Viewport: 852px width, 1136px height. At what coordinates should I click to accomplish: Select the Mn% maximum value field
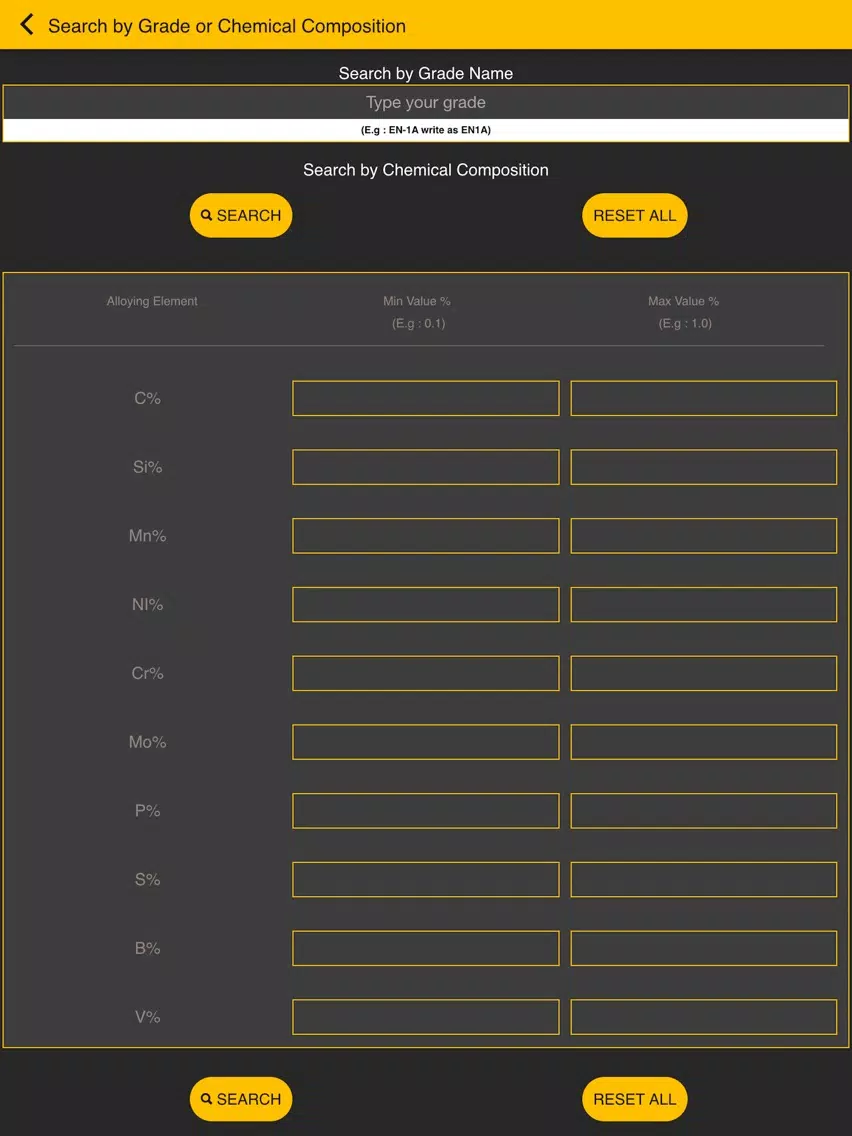coord(703,536)
